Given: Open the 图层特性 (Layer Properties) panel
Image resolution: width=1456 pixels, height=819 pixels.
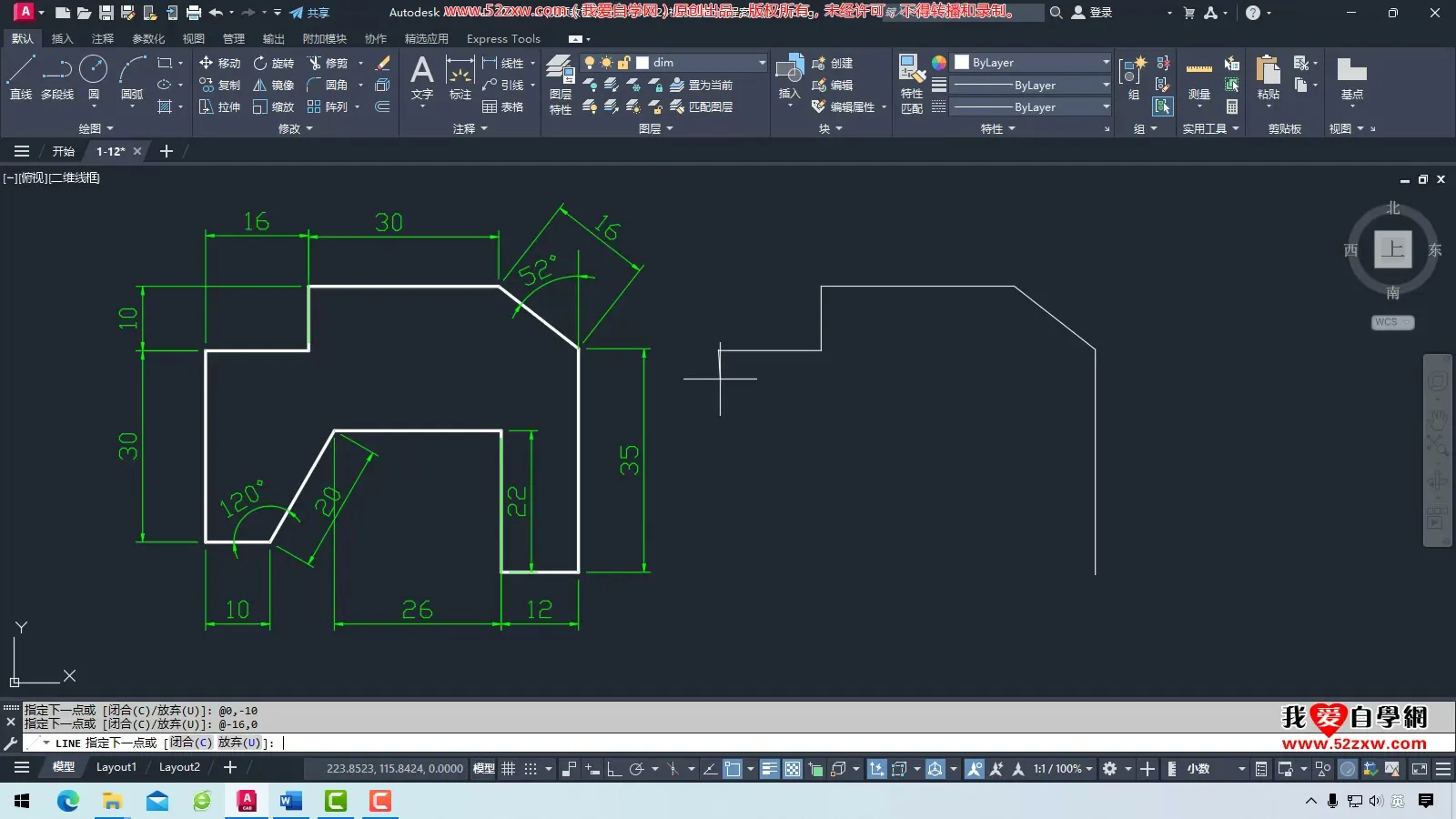Looking at the screenshot, I should [560, 84].
